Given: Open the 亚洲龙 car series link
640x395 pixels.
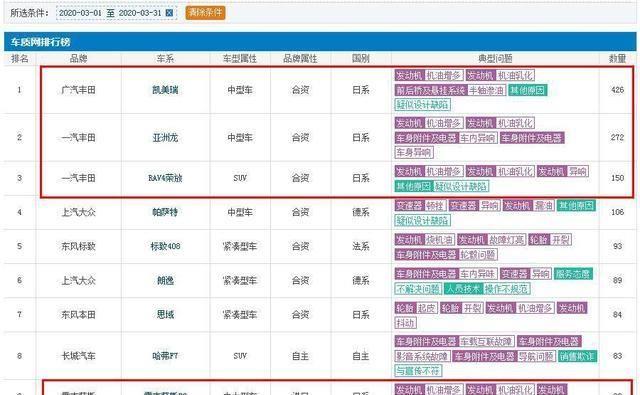Looking at the screenshot, I should point(165,138).
